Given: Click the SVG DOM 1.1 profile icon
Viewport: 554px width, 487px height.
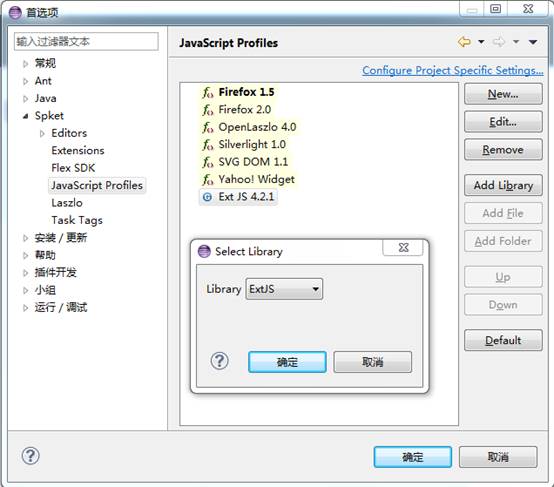Looking at the screenshot, I should (x=208, y=162).
